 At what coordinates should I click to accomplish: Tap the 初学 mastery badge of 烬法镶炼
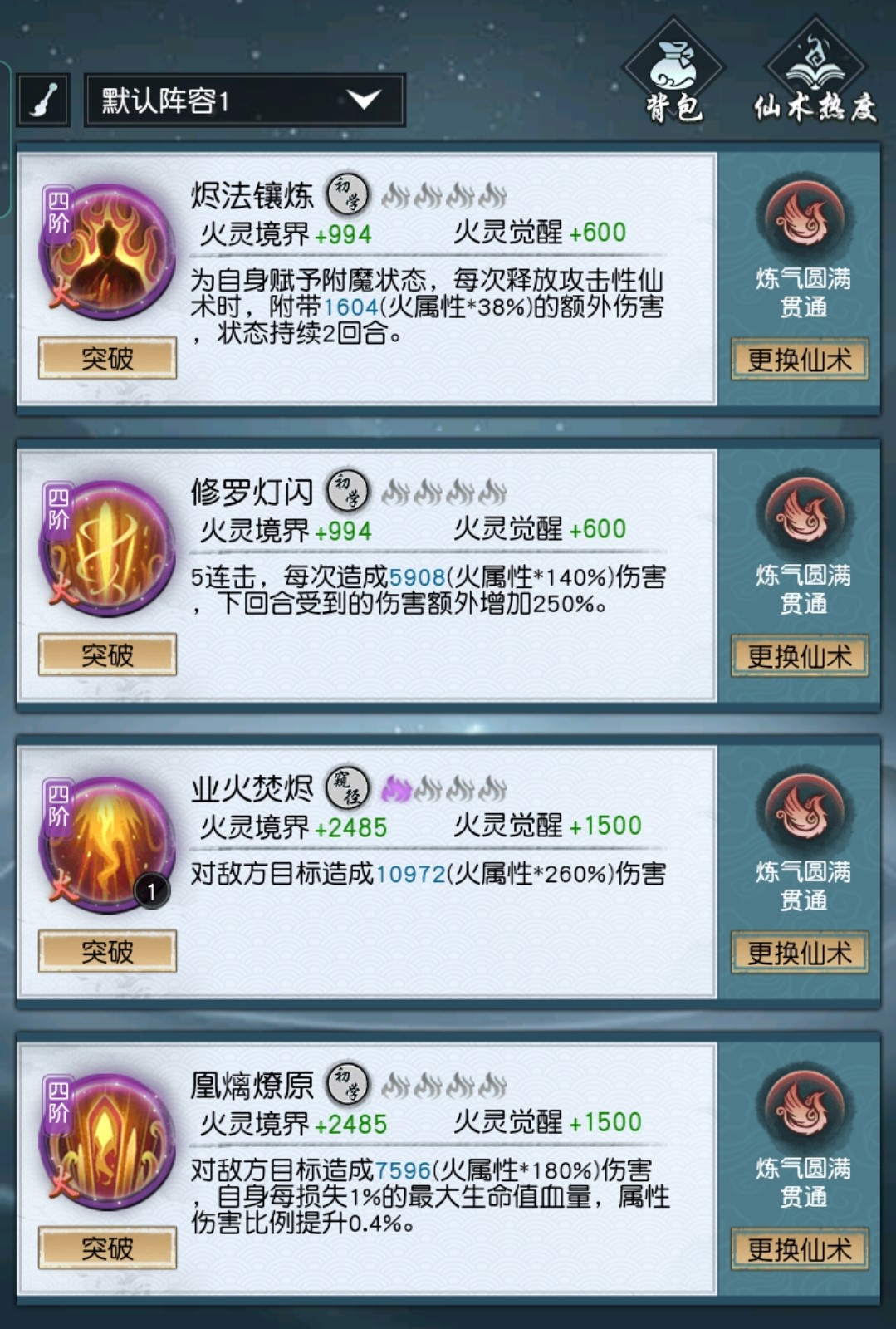point(347,194)
